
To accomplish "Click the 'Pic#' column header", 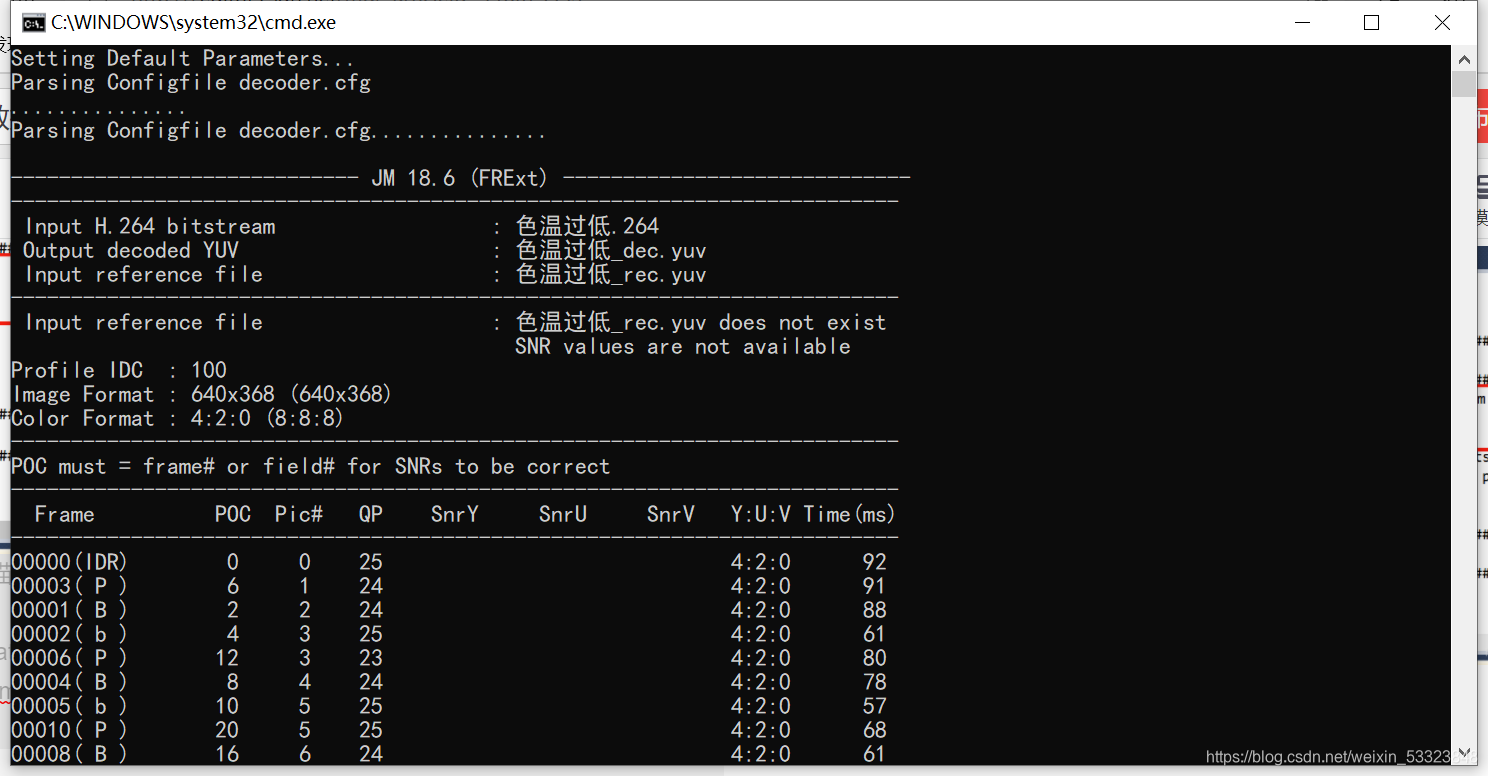I will click(299, 514).
